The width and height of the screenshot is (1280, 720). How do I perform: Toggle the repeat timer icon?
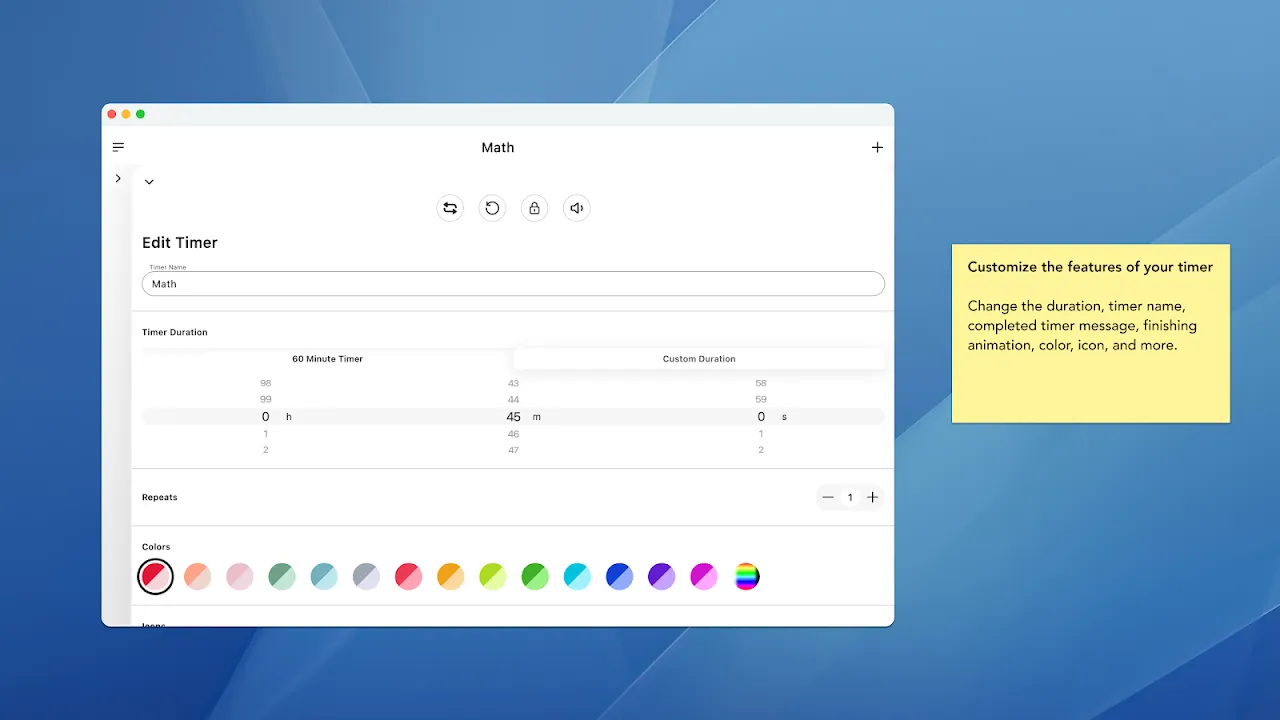(450, 207)
